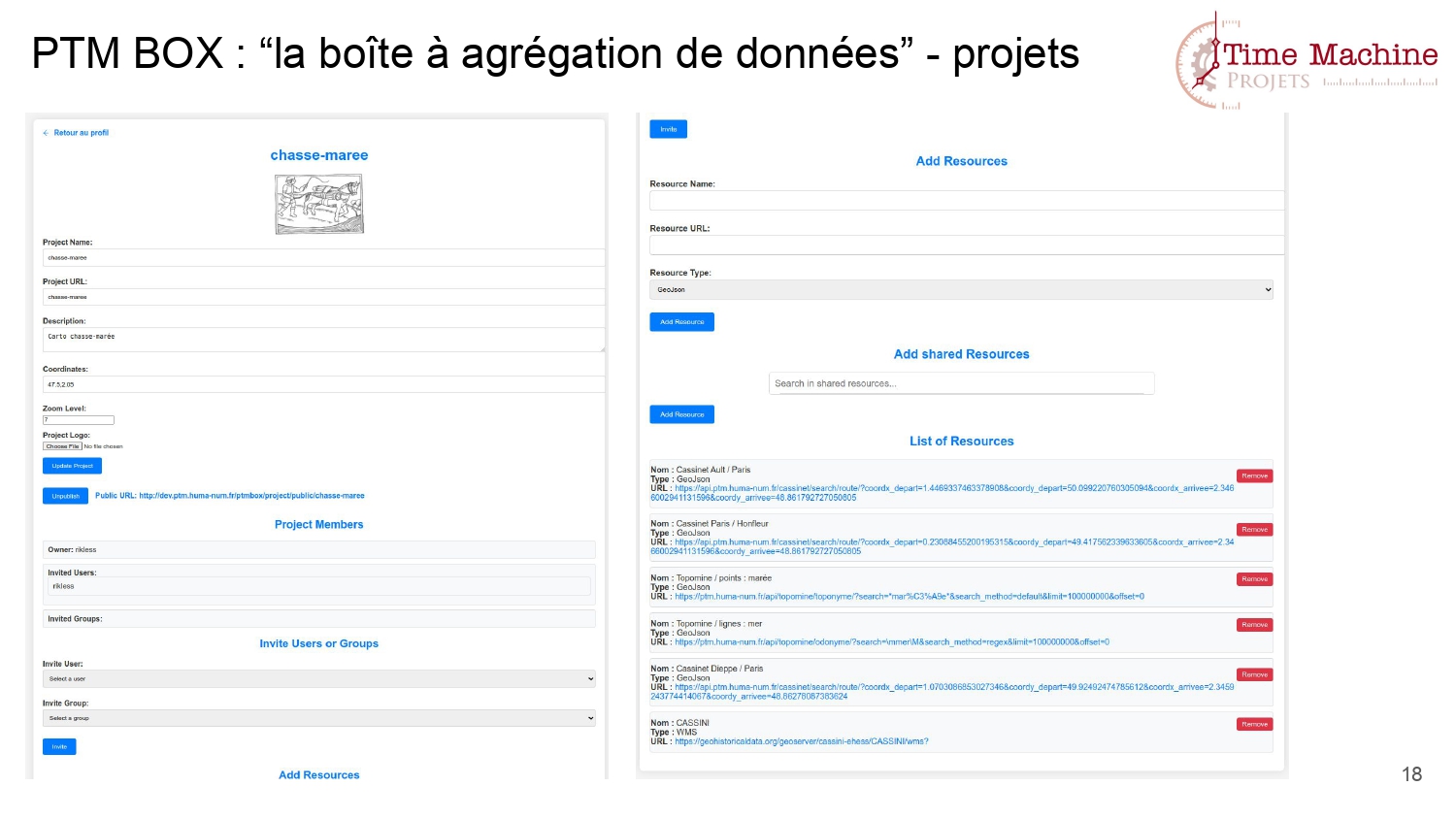Open the public URL link for chasse-maree

click(x=251, y=496)
